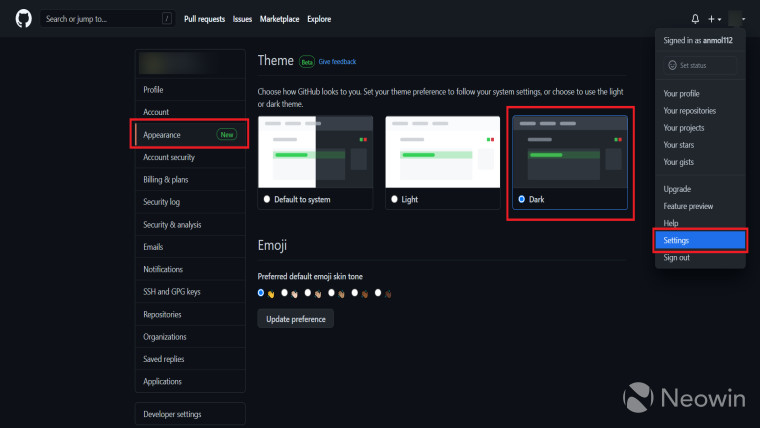Select the Dark theme radio button
760x428 pixels.
tap(522, 199)
